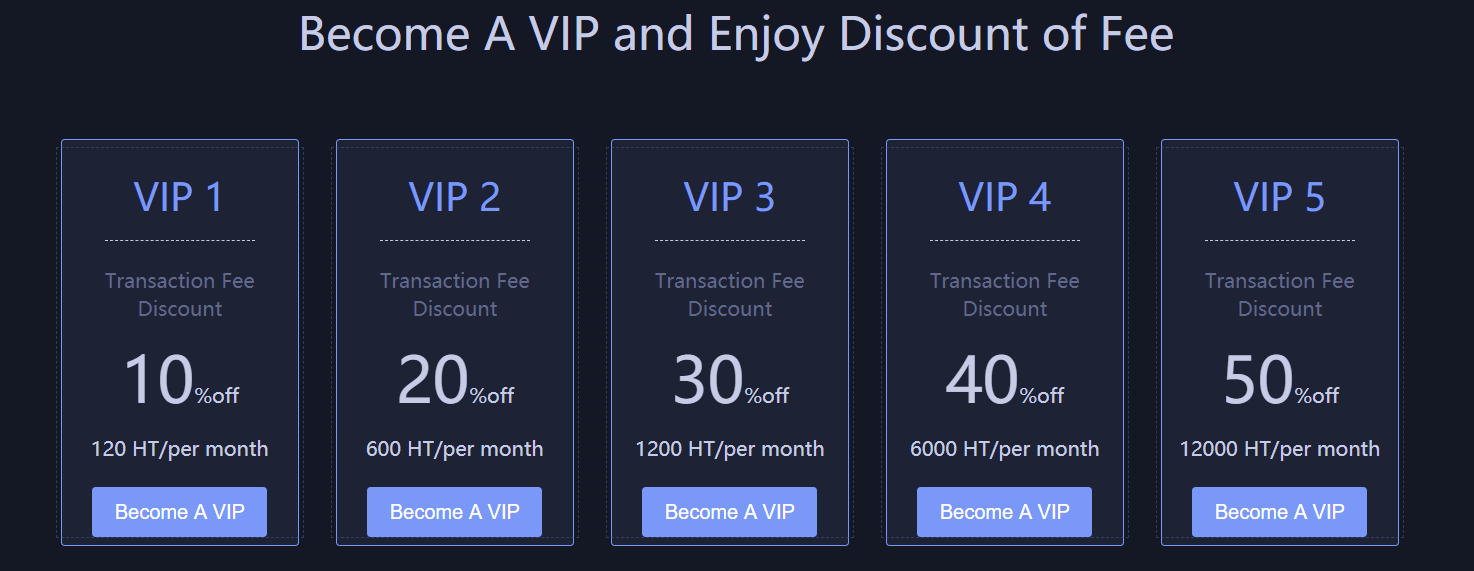Select the VIP 1 card title
The width and height of the screenshot is (1474, 571).
coord(179,197)
